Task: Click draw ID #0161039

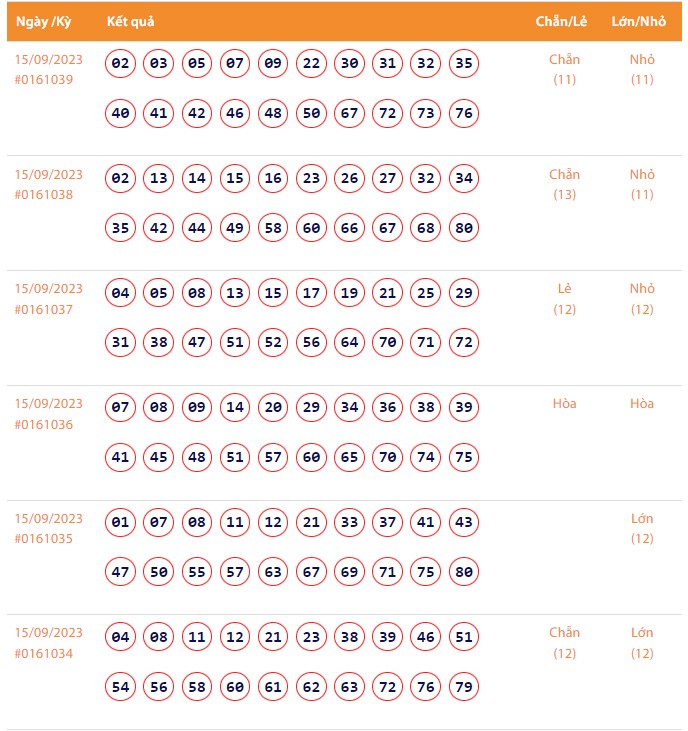Action: 44,80
